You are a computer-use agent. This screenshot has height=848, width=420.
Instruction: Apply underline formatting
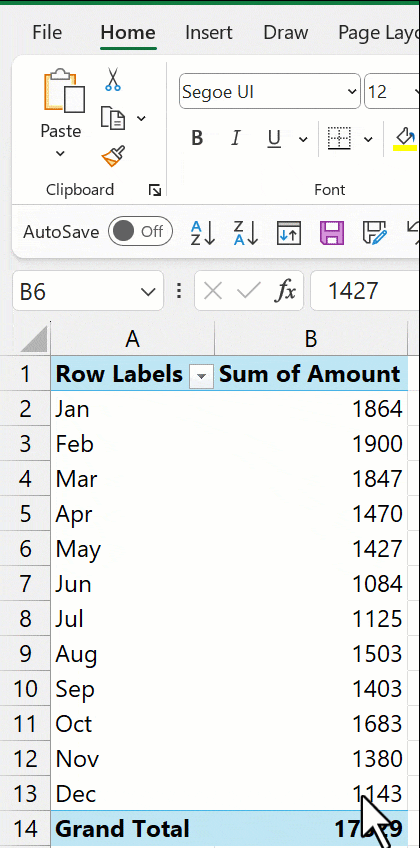[274, 140]
